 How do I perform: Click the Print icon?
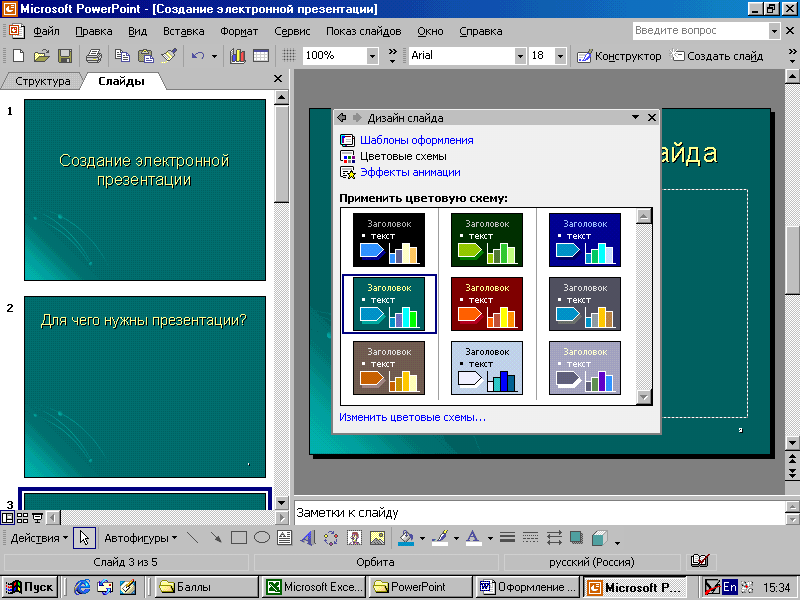click(x=93, y=56)
